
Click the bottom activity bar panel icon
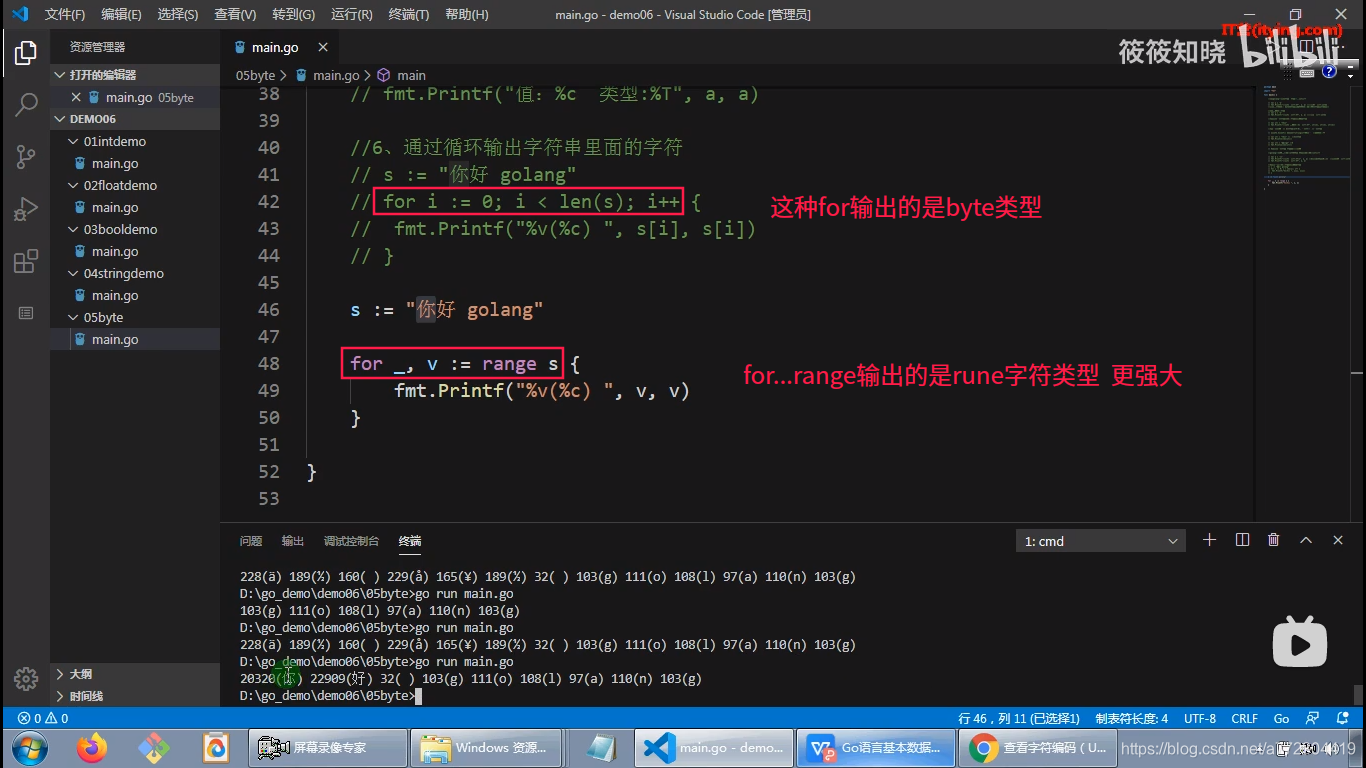click(x=26, y=313)
